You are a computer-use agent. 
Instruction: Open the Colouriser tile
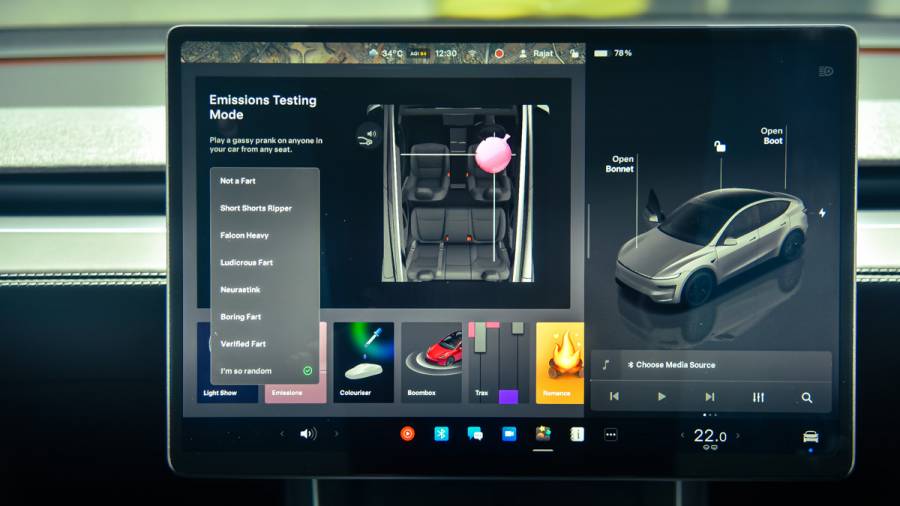[363, 363]
